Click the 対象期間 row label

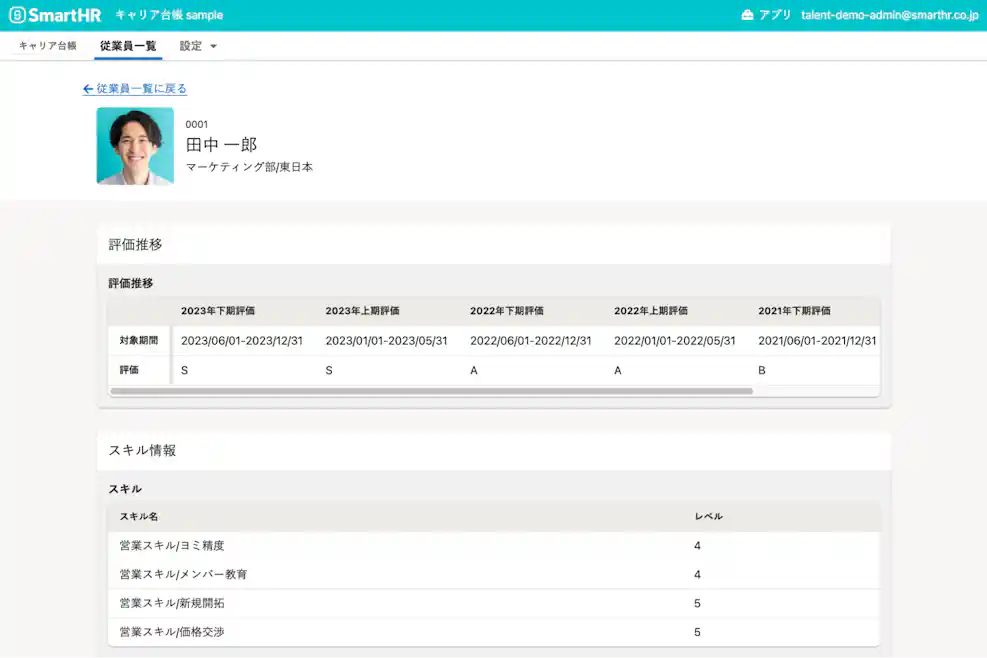point(137,340)
